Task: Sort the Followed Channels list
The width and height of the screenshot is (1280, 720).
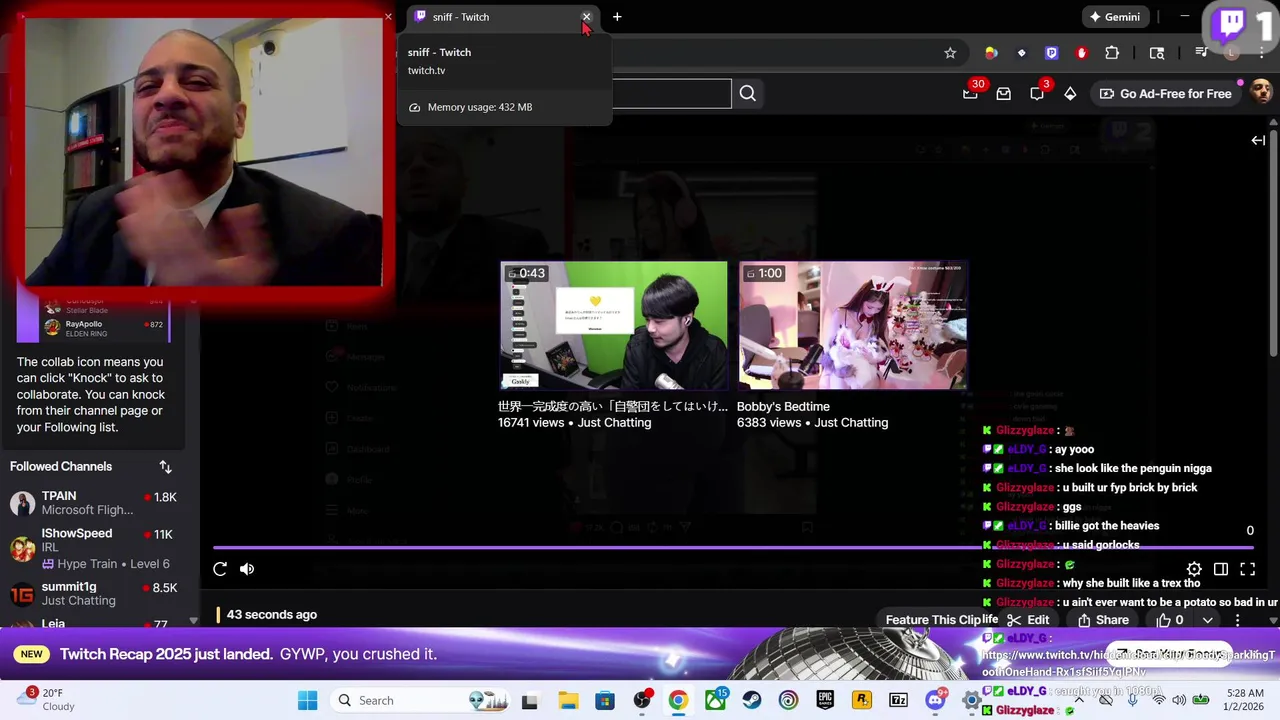Action: coord(166,467)
